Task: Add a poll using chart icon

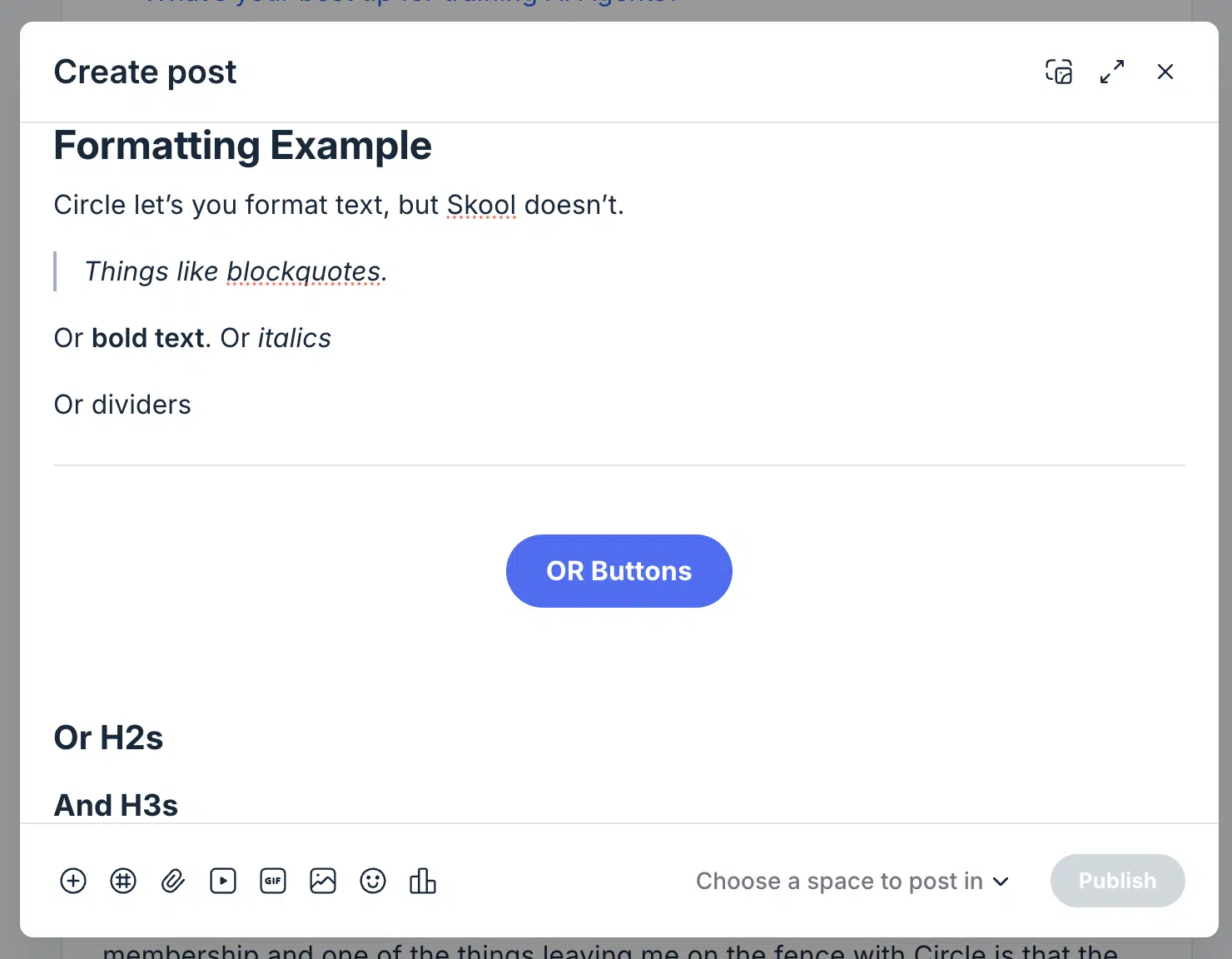Action: pos(423,881)
